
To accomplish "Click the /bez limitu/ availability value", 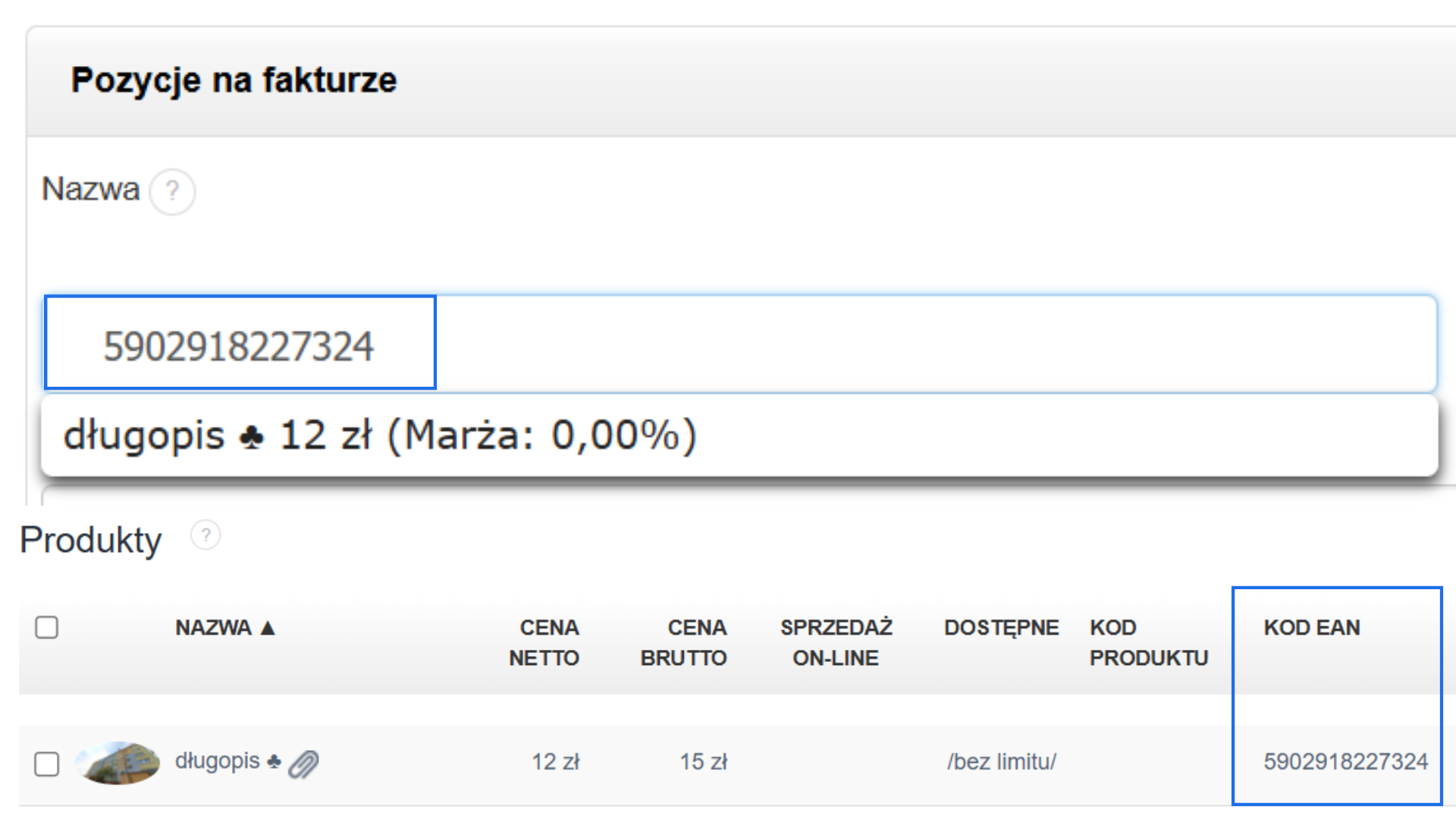I will tap(1001, 762).
